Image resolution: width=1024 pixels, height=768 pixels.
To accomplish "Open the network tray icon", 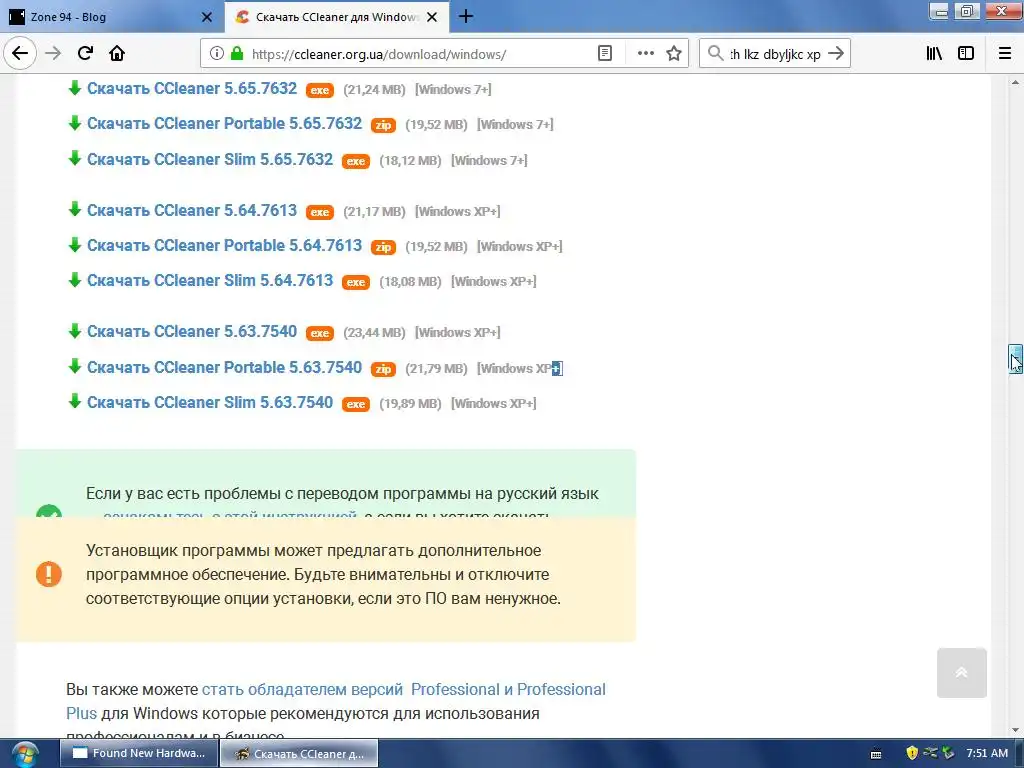I will (930, 753).
